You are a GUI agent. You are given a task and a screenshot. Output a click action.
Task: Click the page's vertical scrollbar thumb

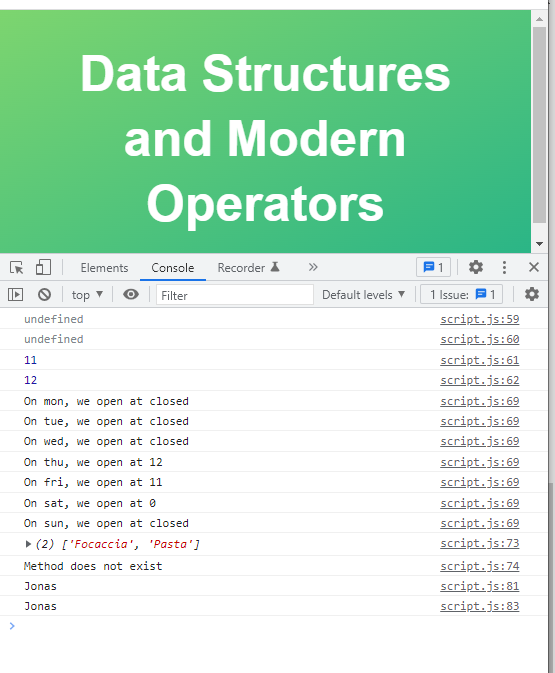tap(540, 125)
